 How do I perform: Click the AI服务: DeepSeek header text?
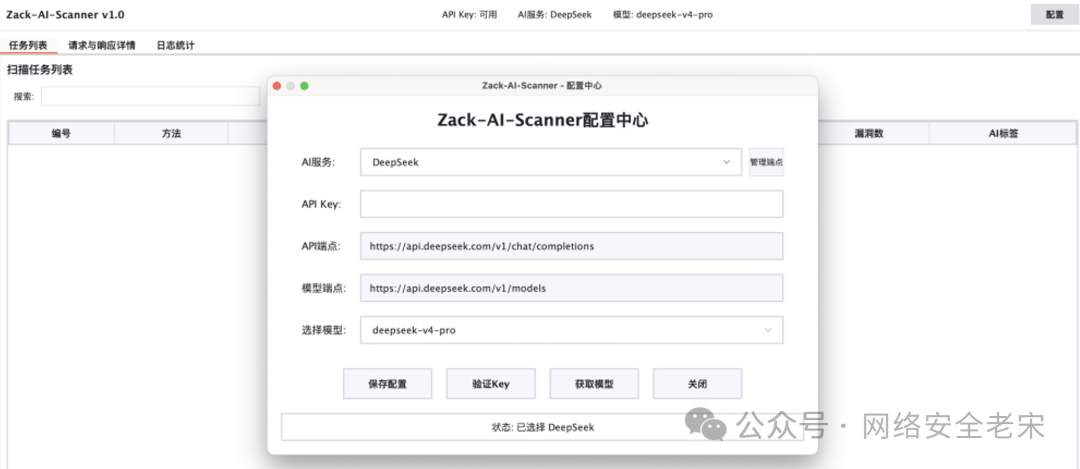pyautogui.click(x=554, y=14)
